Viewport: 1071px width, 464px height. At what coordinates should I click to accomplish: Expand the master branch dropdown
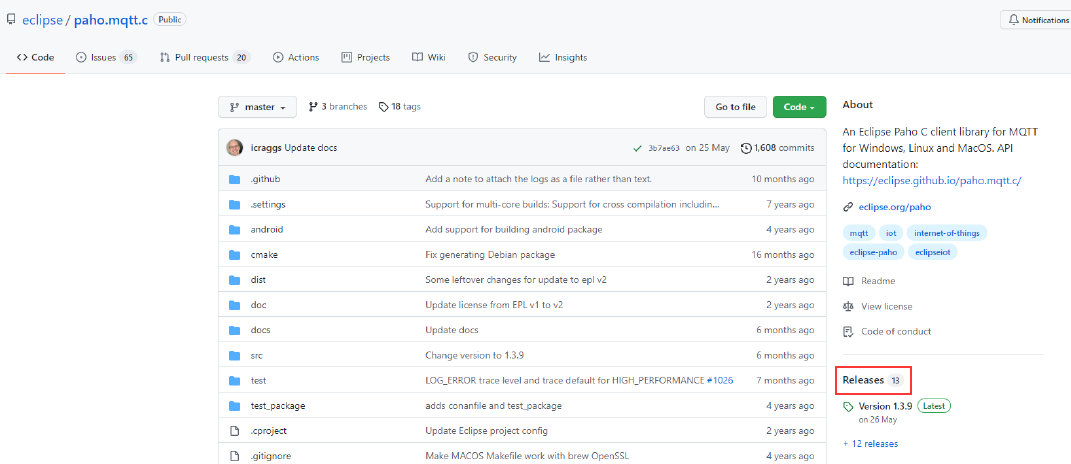click(258, 107)
